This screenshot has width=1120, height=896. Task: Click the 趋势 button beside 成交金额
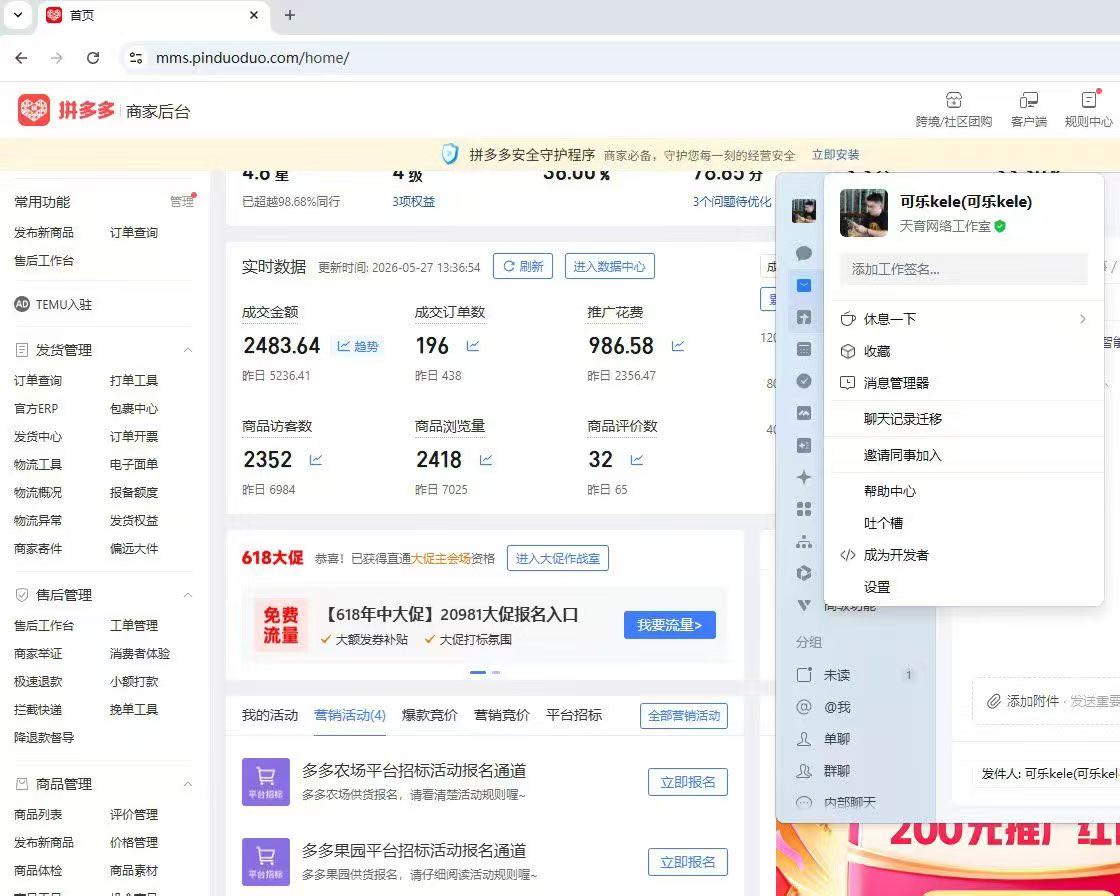358,347
